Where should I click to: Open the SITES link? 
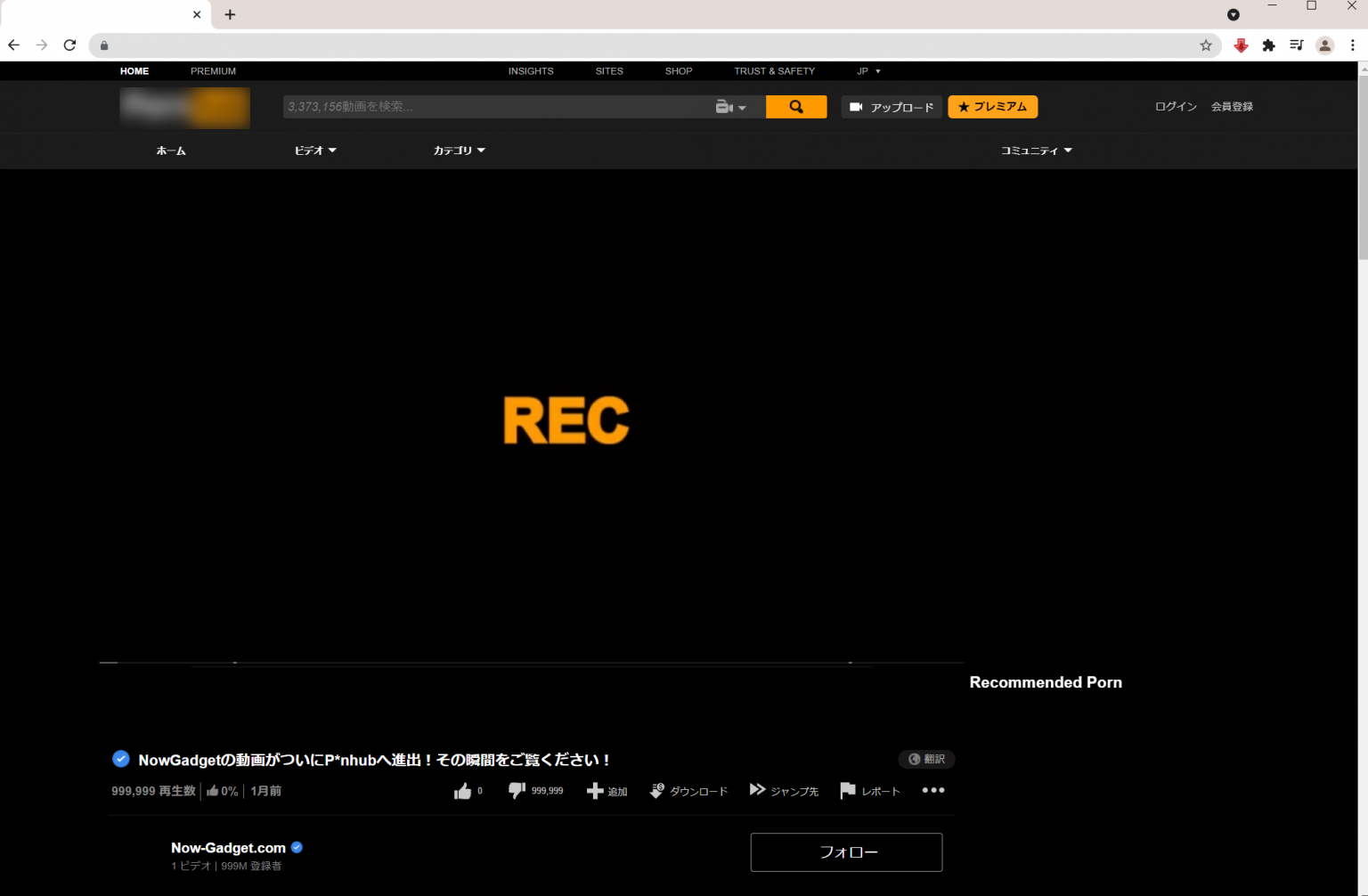[x=609, y=71]
